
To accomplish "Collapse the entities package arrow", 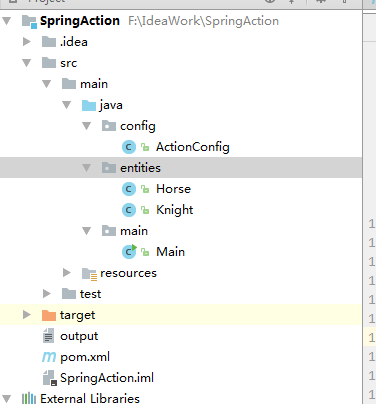I will [87, 168].
